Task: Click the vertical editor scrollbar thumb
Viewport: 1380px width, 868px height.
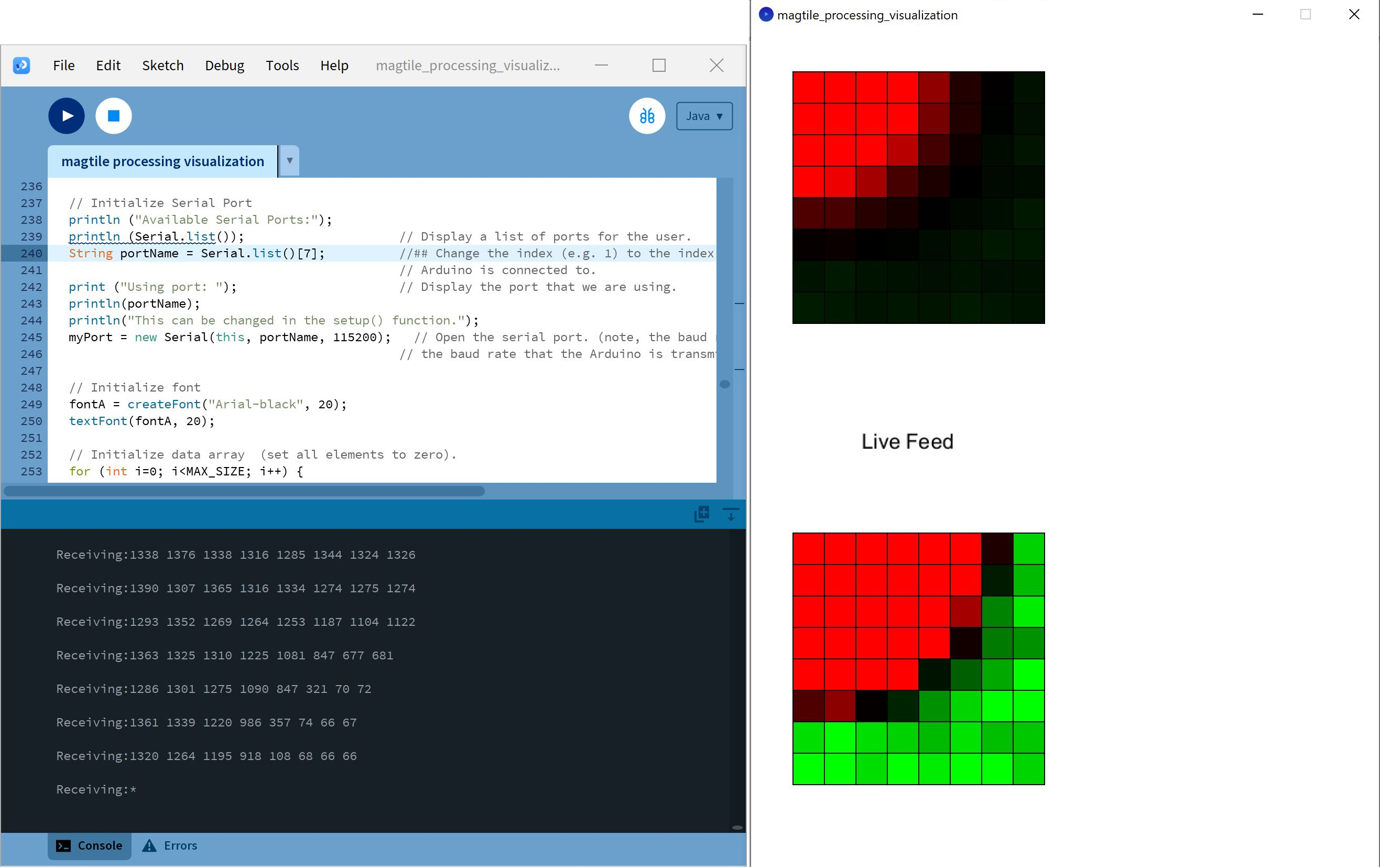Action: pos(724,384)
